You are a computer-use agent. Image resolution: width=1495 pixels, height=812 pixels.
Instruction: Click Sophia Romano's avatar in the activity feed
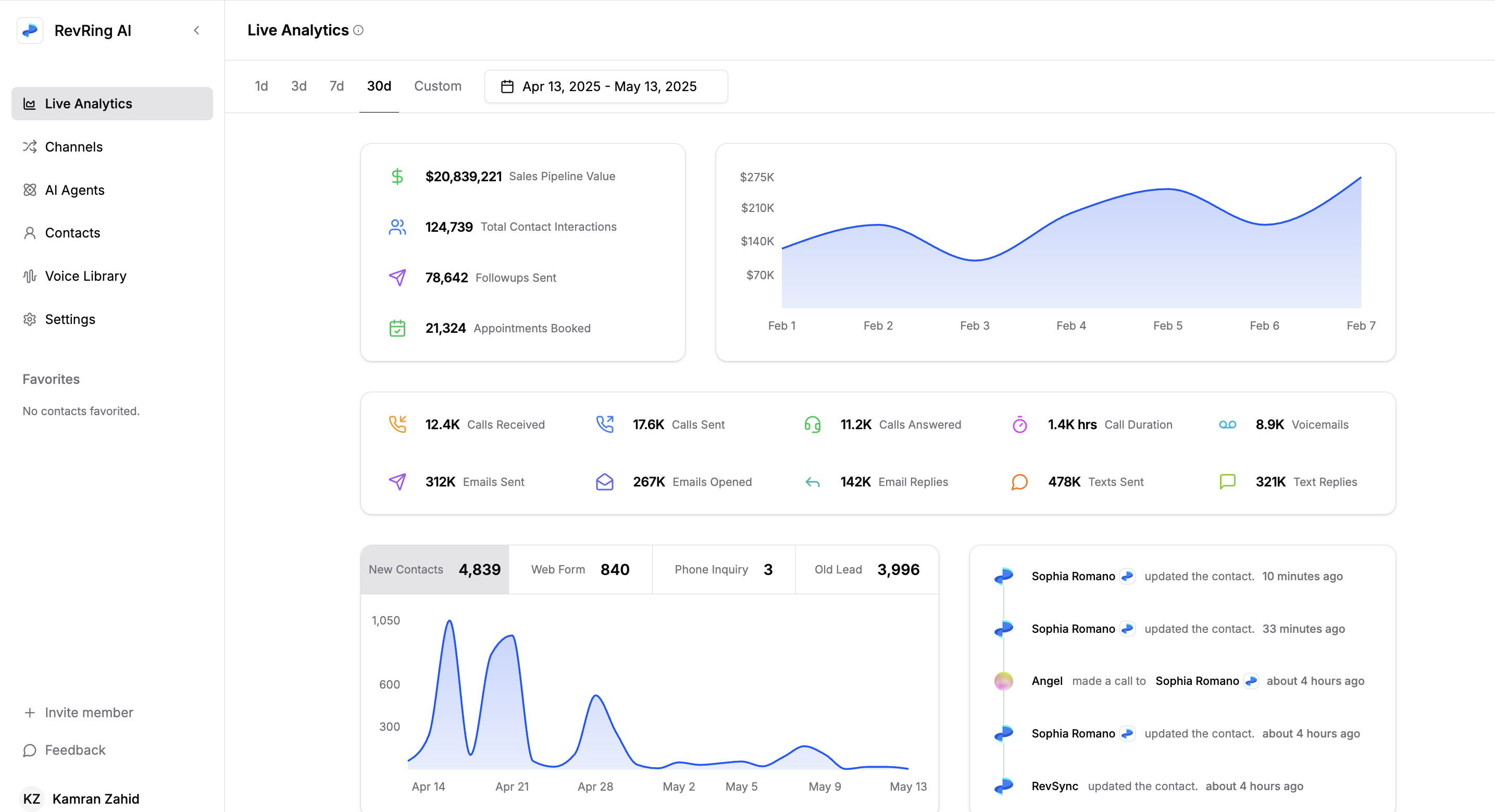pyautogui.click(x=1004, y=576)
